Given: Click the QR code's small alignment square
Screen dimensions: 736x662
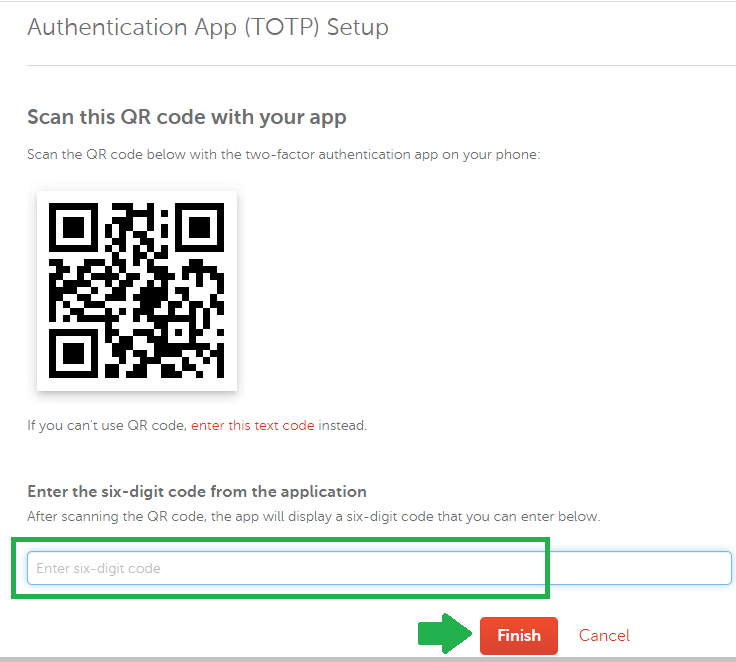Looking at the screenshot, I should click(x=178, y=332).
